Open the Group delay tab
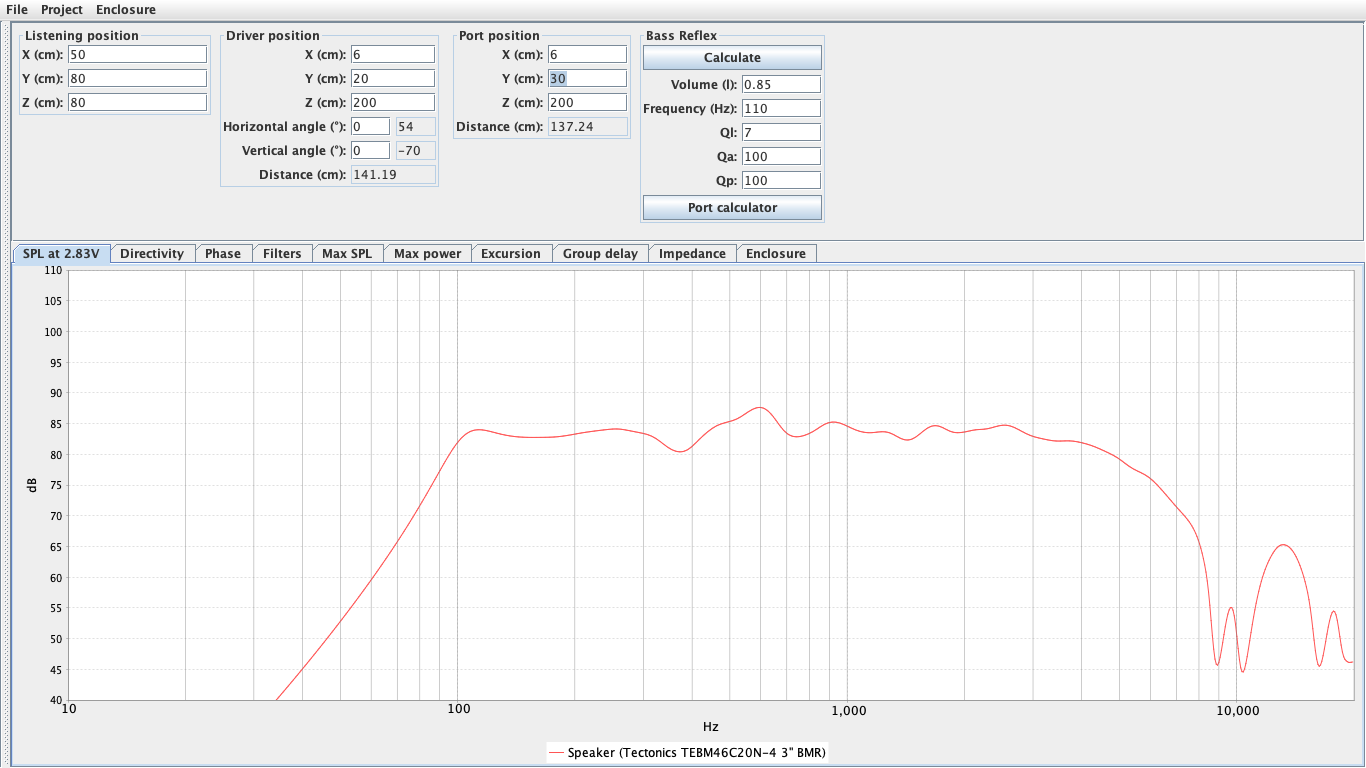The height and width of the screenshot is (768, 1366). point(599,253)
